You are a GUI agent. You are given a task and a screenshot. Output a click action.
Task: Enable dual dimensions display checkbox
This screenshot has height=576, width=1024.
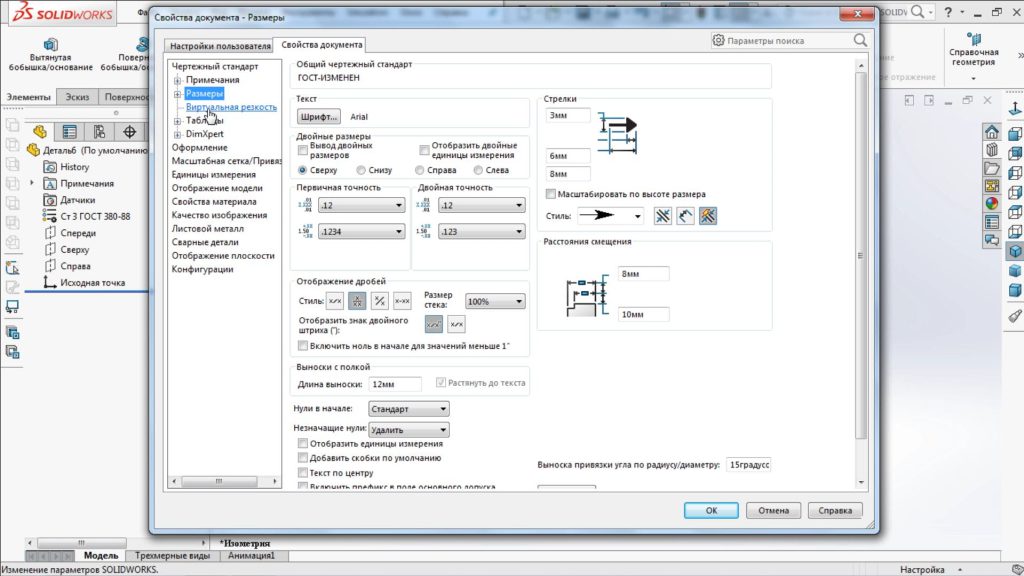point(302,151)
